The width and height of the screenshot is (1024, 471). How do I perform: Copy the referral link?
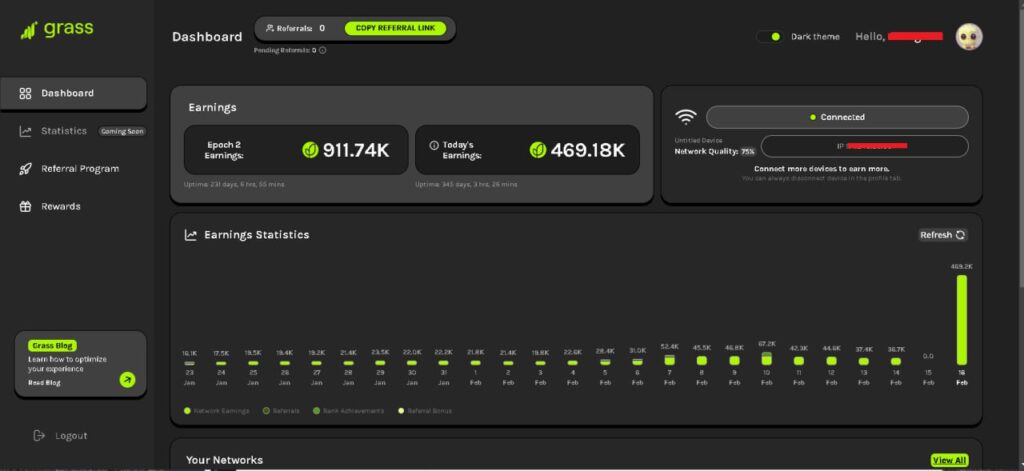[395, 29]
